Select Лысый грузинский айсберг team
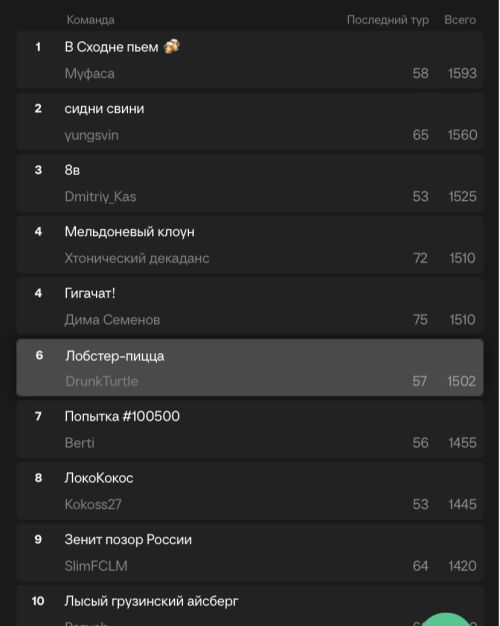Screen dimensions: 500x626 click(x=250, y=606)
